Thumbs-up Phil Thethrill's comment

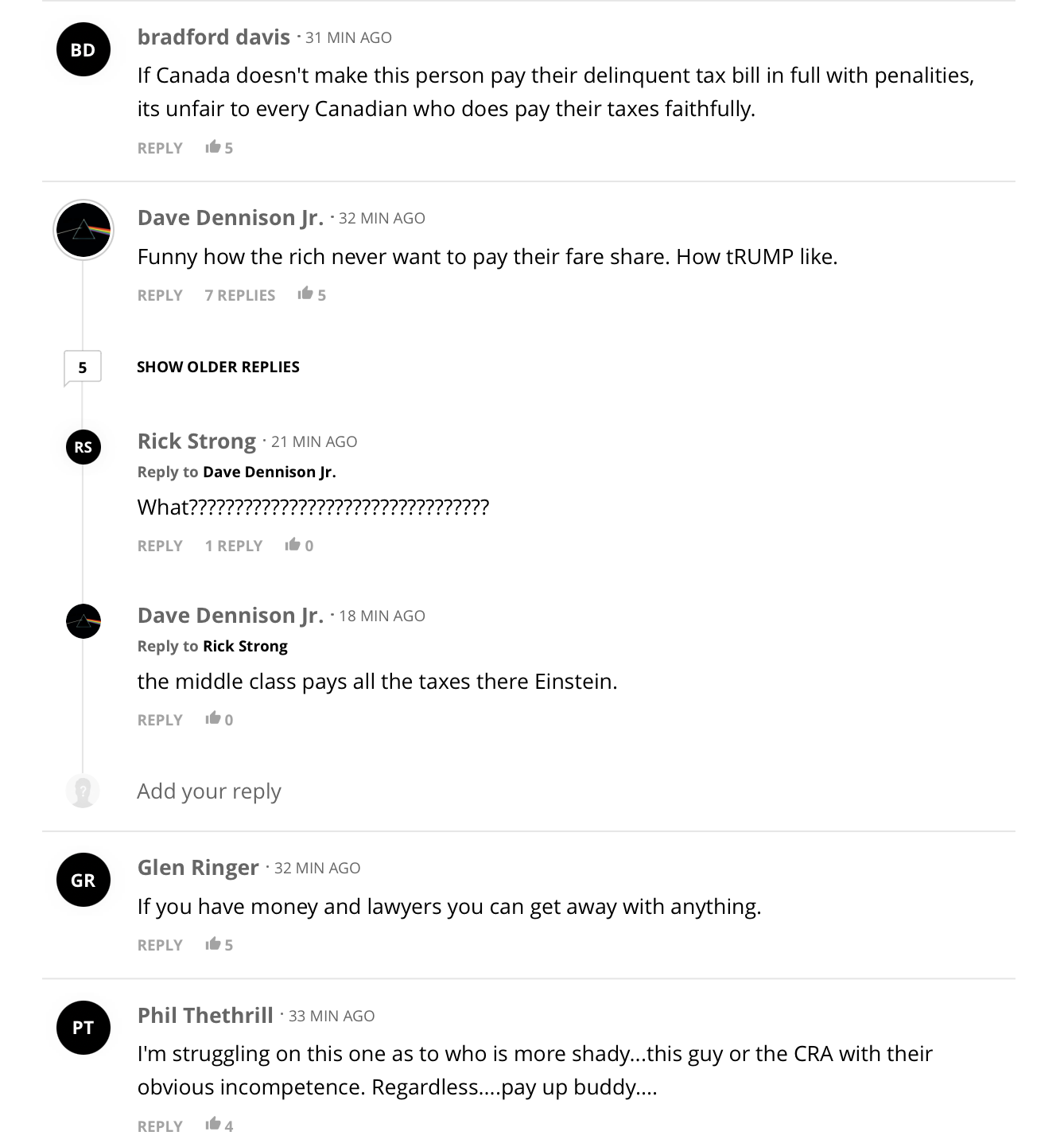(212, 1125)
